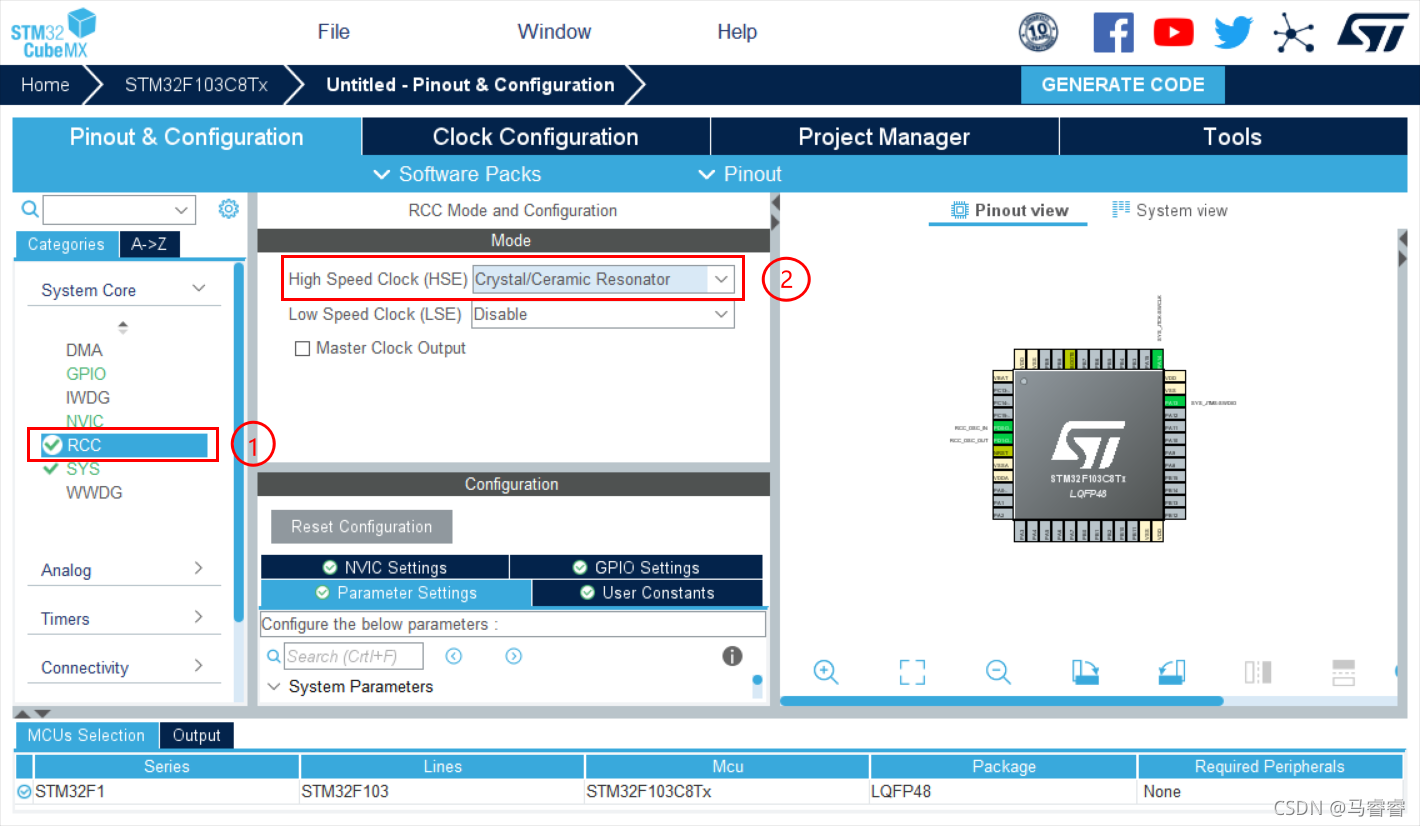Switch to the Output tab
Screen dimensions: 1420x826
pos(196,735)
